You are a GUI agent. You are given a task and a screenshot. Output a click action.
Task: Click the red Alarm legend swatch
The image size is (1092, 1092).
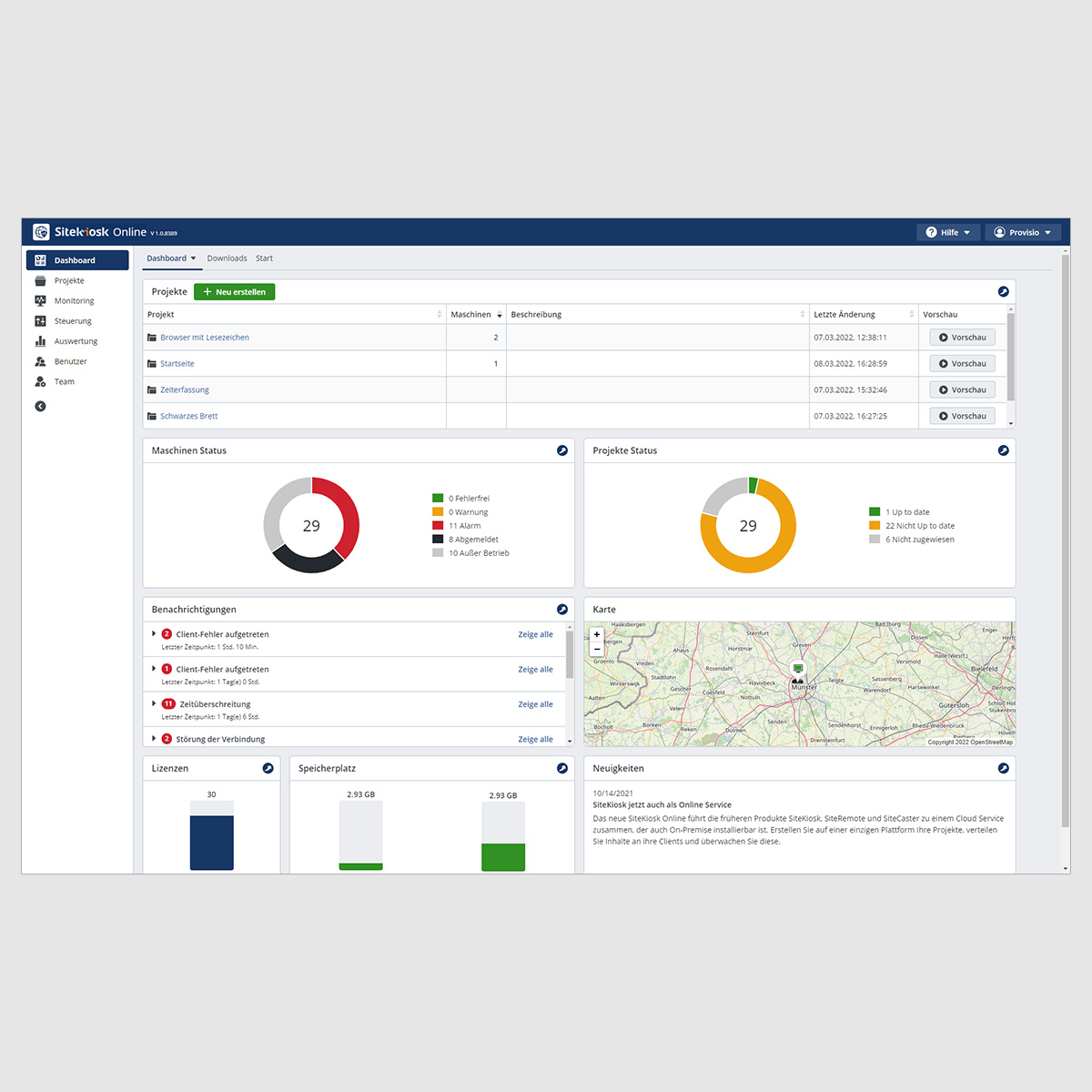pyautogui.click(x=438, y=526)
